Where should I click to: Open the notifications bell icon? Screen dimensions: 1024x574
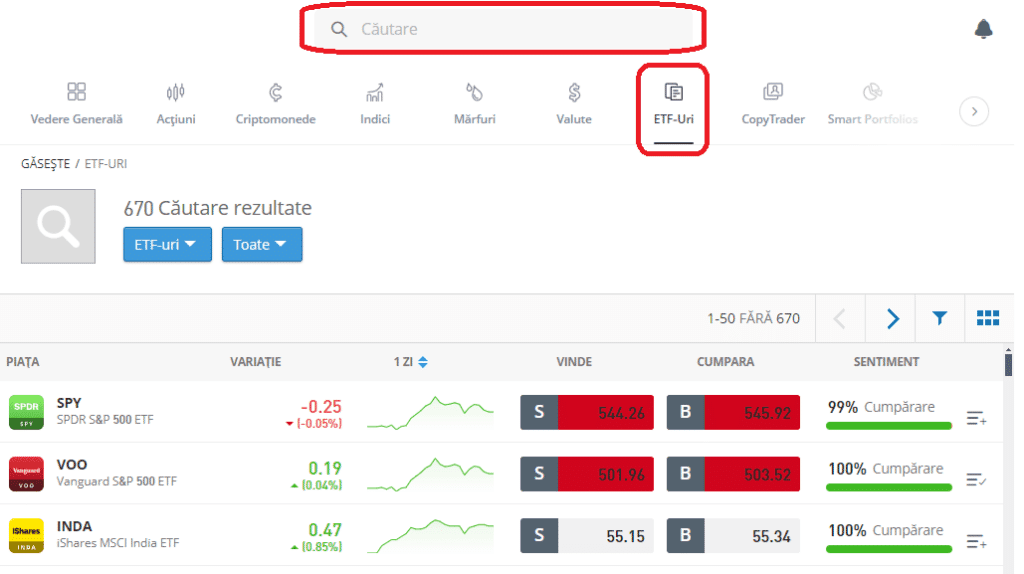click(983, 29)
